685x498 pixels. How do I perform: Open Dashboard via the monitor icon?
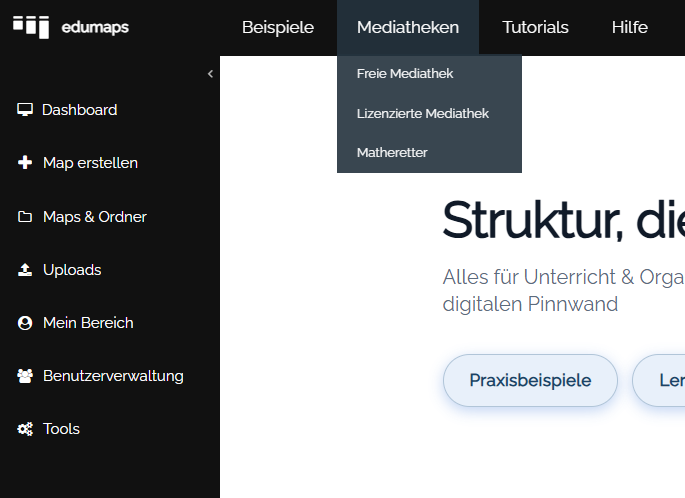click(x=25, y=110)
